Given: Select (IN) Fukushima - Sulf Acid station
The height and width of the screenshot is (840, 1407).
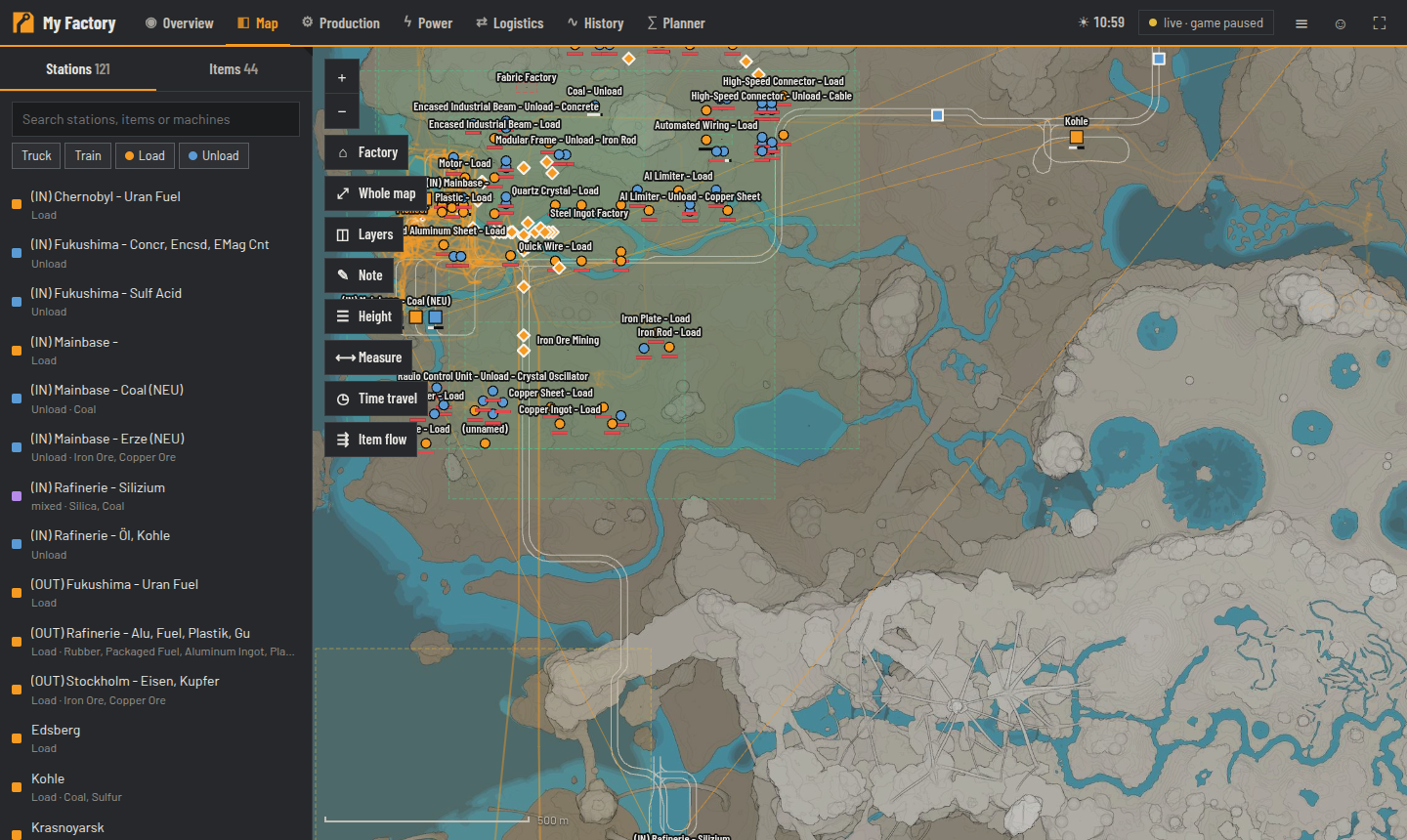Looking at the screenshot, I should pyautogui.click(x=156, y=302).
